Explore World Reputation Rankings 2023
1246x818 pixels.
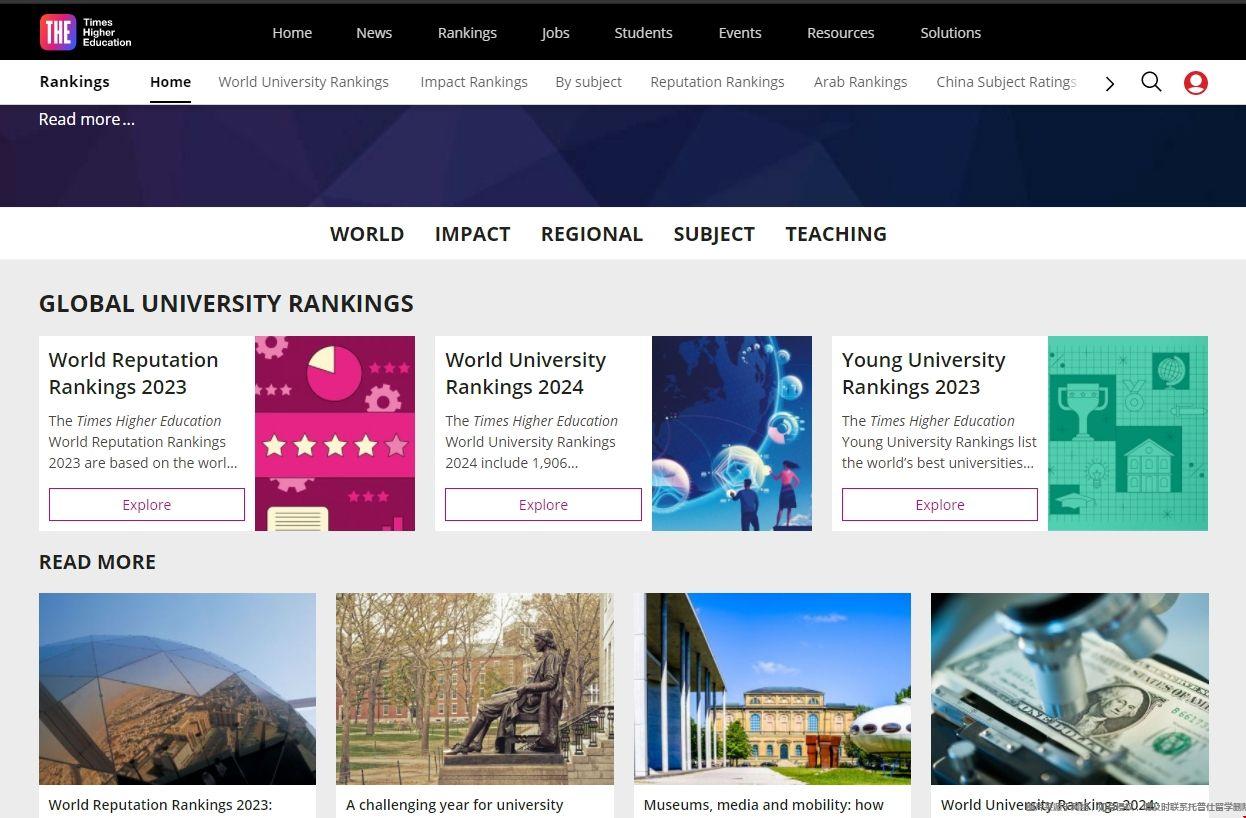click(x=147, y=505)
